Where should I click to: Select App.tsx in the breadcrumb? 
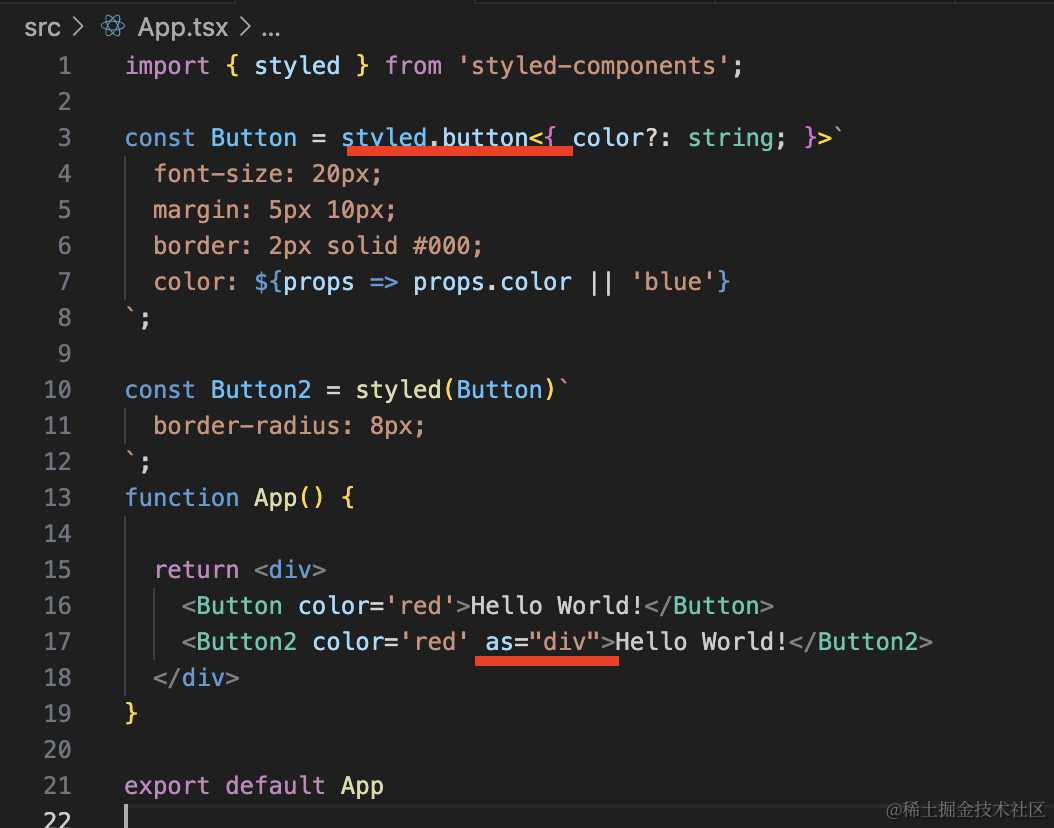[183, 28]
